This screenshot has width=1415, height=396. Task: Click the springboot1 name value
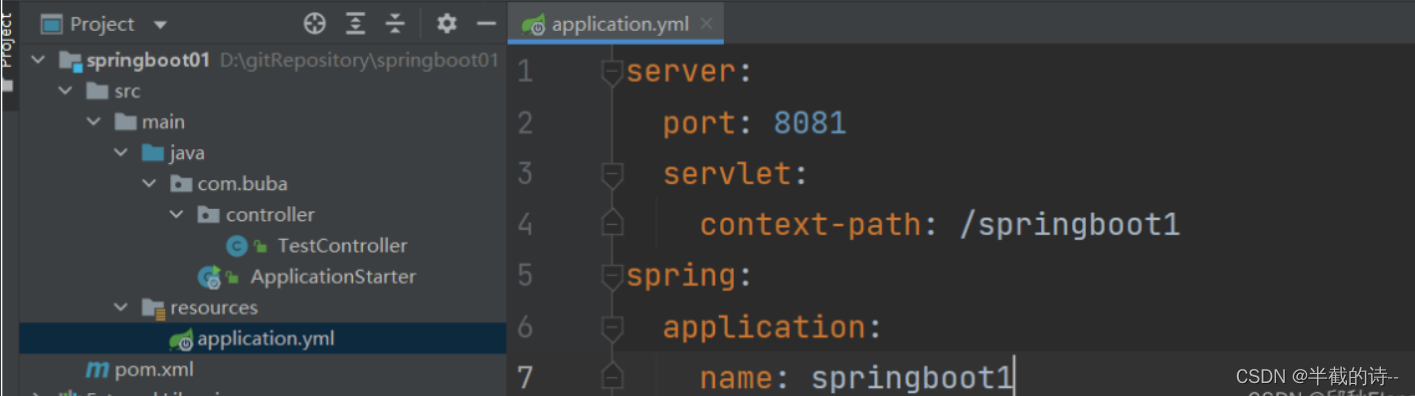[x=912, y=378]
